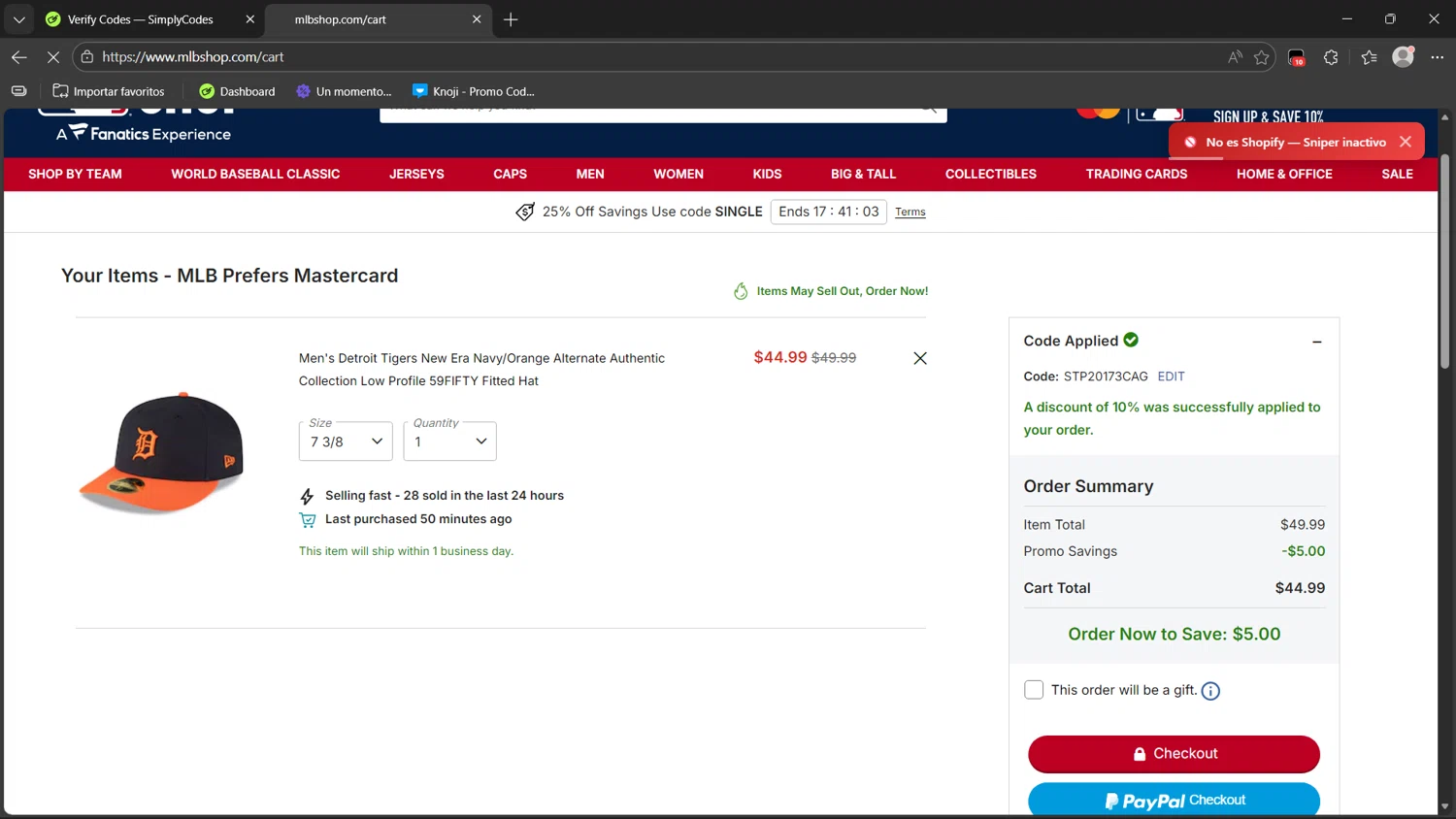Switch to the Verify Codes SimplyCodes tab
This screenshot has height=819, width=1456.
140,19
